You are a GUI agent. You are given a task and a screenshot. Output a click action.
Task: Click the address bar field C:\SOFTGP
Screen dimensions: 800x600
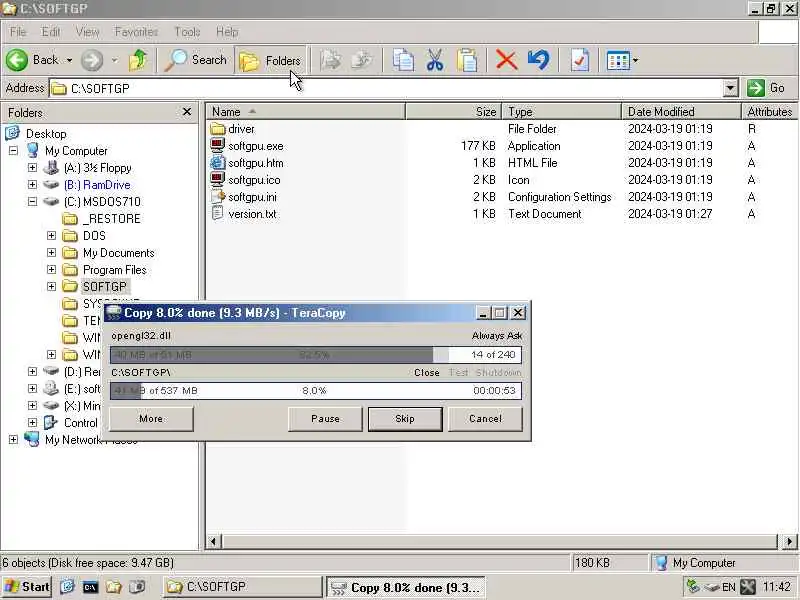[387, 88]
